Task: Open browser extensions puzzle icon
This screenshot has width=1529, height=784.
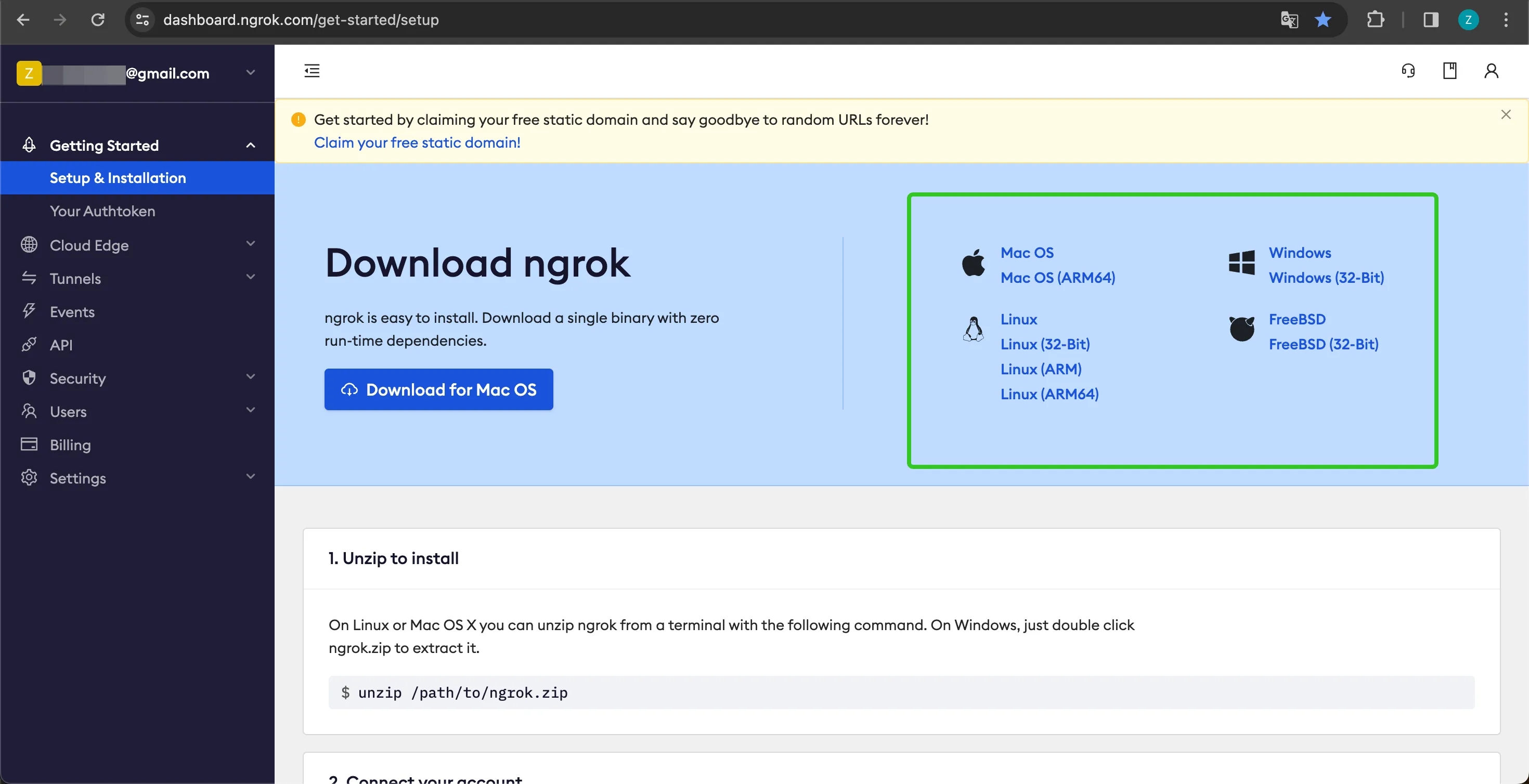Action: click(1375, 20)
